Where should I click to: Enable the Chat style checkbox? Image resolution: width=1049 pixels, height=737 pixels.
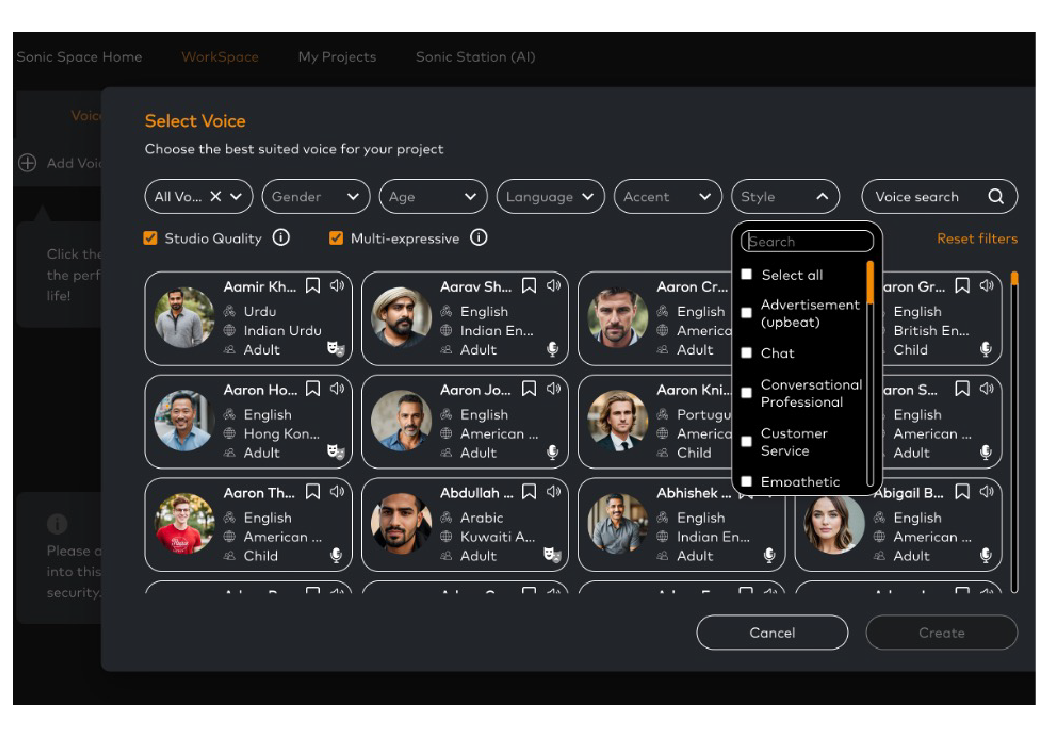pos(746,353)
